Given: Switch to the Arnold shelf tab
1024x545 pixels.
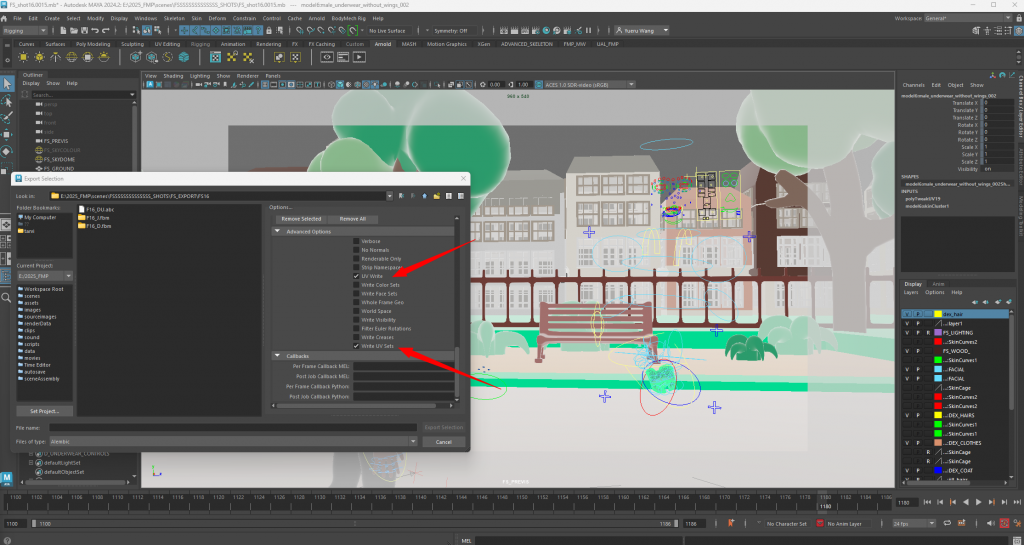Looking at the screenshot, I should click(383, 44).
